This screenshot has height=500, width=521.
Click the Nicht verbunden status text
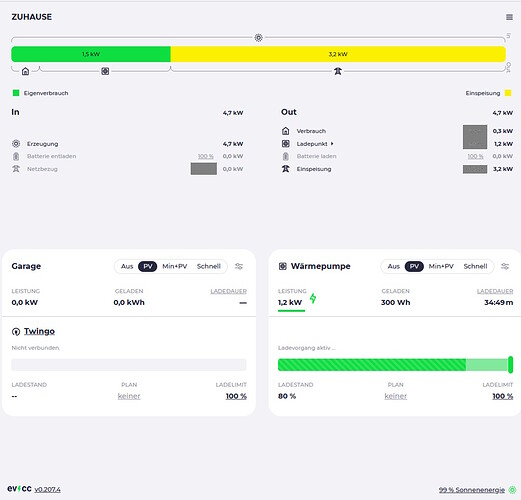pyautogui.click(x=36, y=348)
